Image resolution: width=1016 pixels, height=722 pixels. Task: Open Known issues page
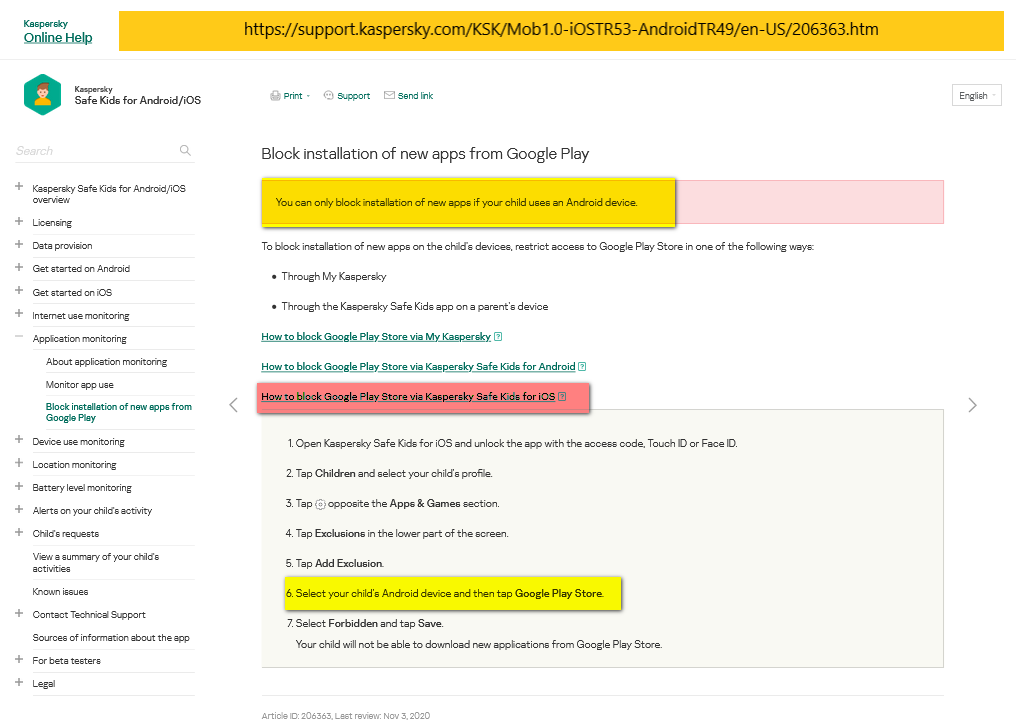[60, 592]
